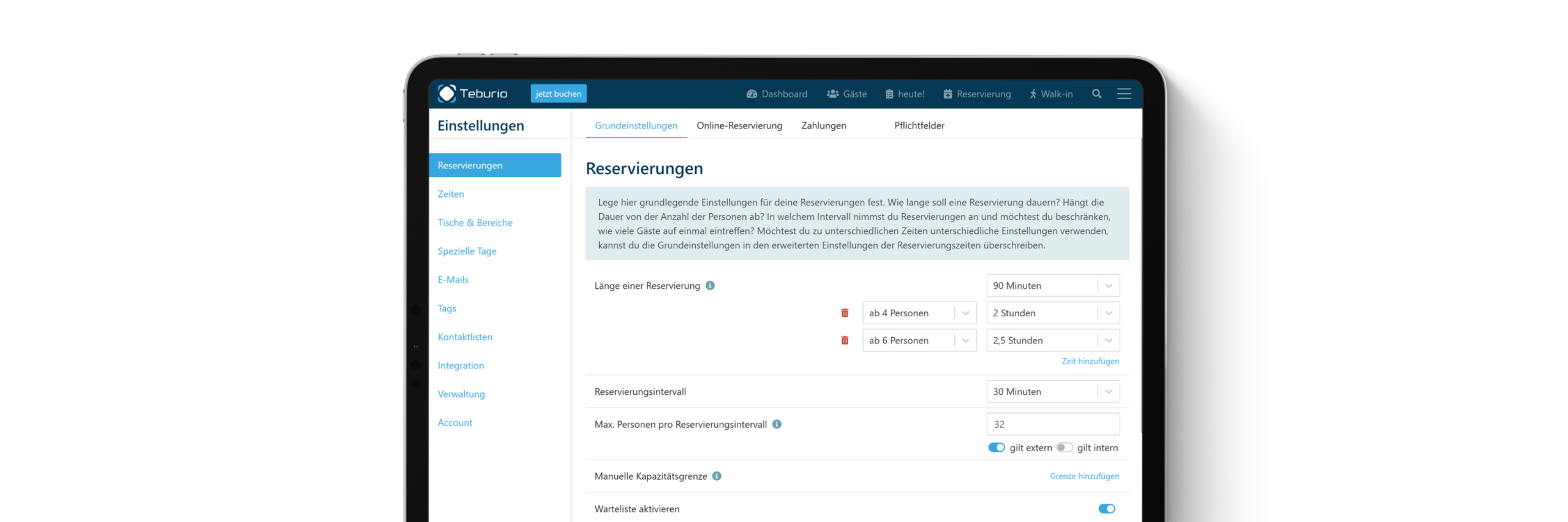Show info for Manuelle Kapazitätsgrenze

pos(716,475)
